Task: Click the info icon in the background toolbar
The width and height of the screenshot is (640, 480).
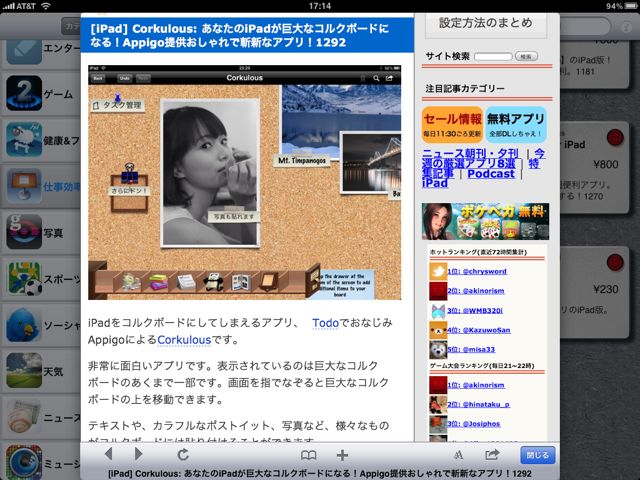Action: pyautogui.click(x=625, y=27)
